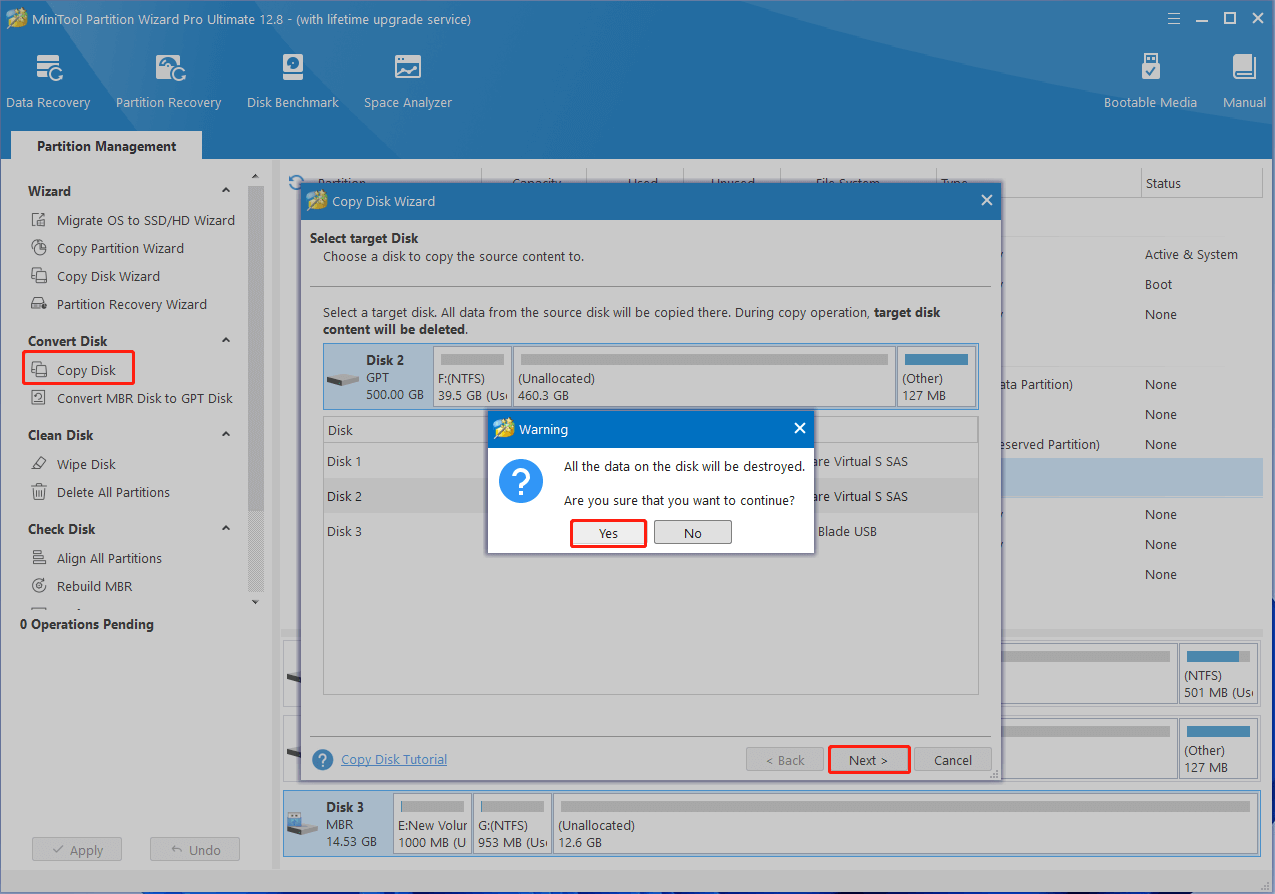Select Migrate OS to SSD/HD Wizard
The image size is (1275, 894).
(x=146, y=220)
